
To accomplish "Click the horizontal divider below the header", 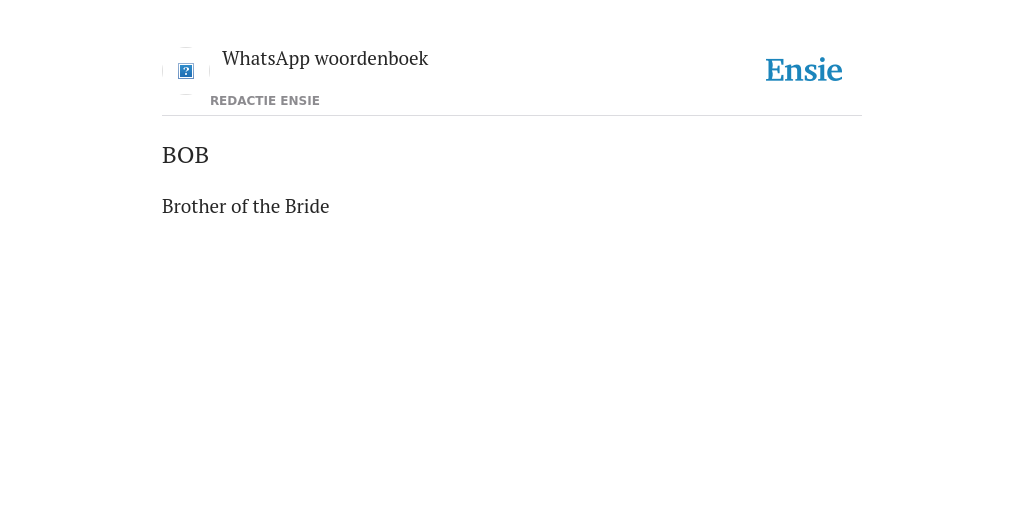I will [512, 116].
